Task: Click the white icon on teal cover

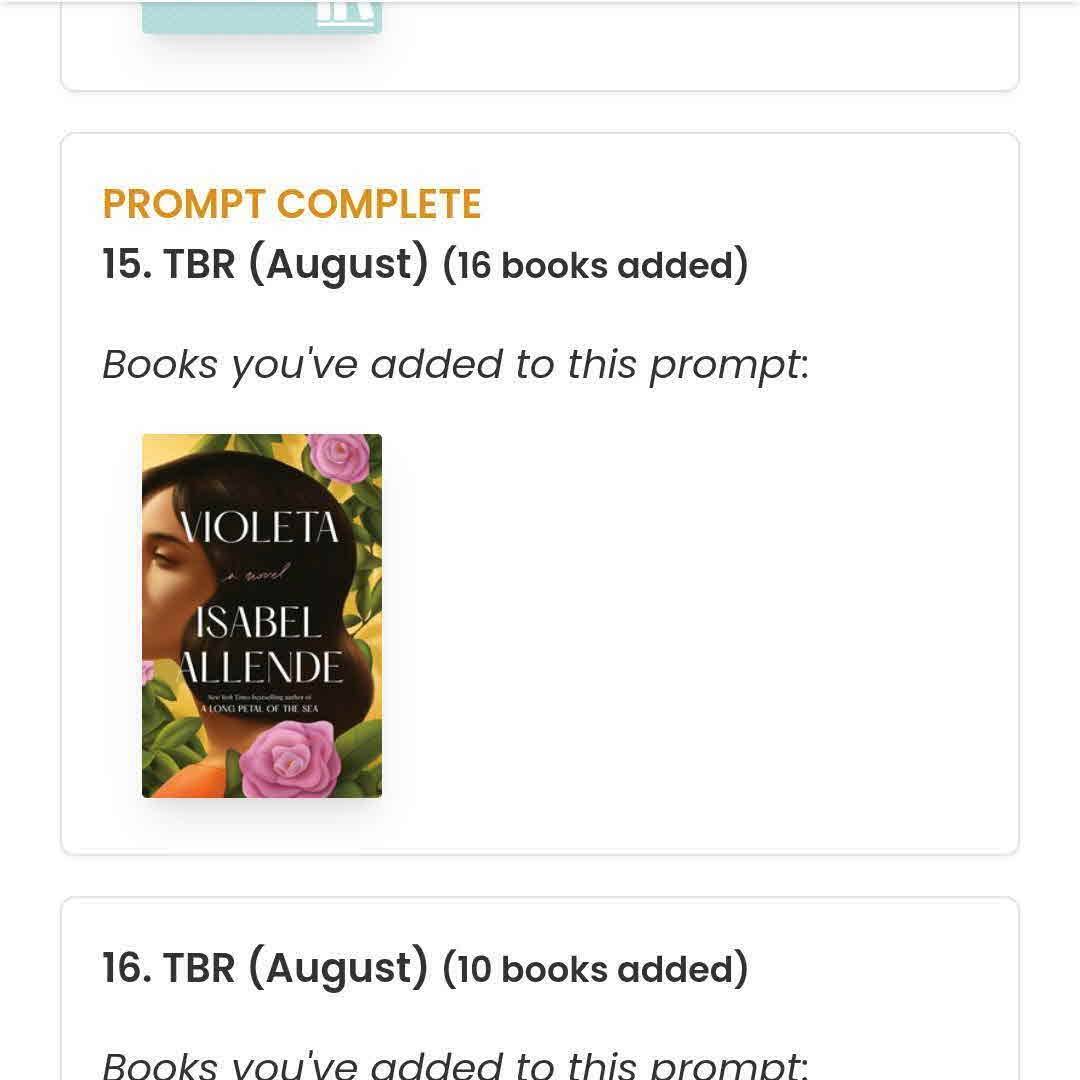Action: coord(346,12)
